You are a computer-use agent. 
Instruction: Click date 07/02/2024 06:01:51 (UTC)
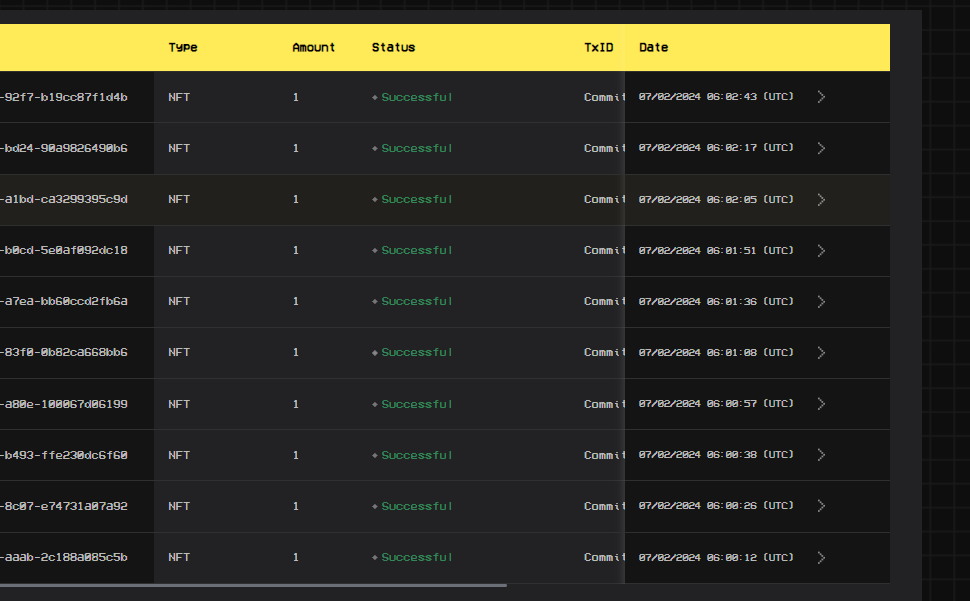point(716,250)
